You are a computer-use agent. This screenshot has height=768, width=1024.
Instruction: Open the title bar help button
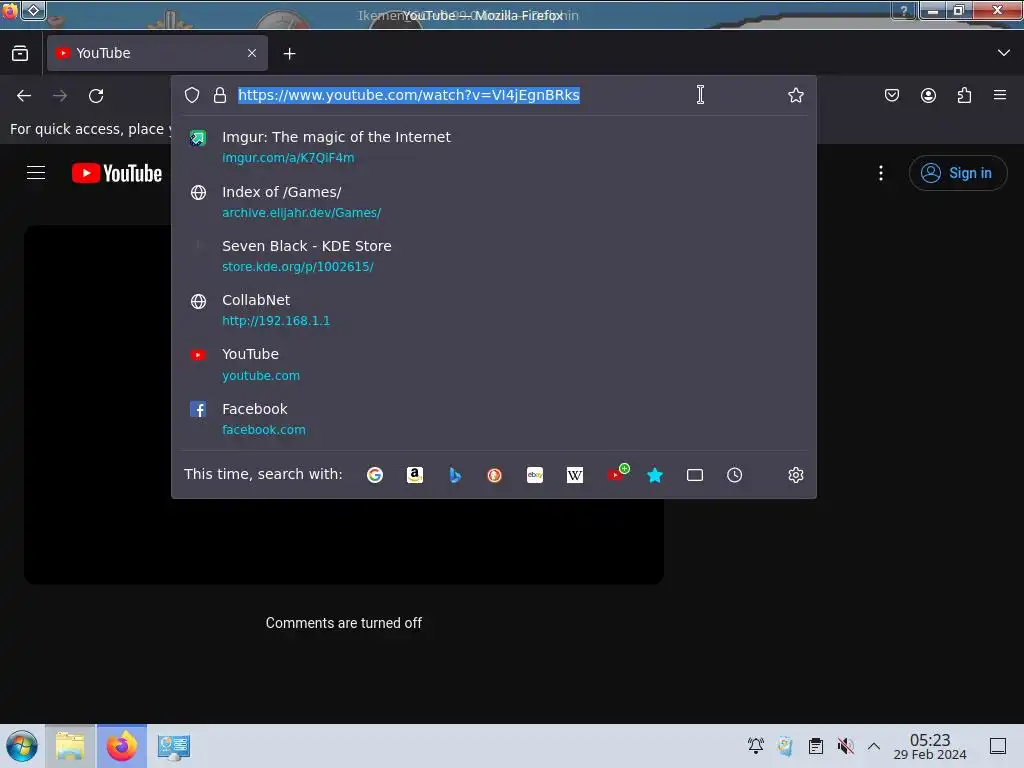click(x=904, y=10)
